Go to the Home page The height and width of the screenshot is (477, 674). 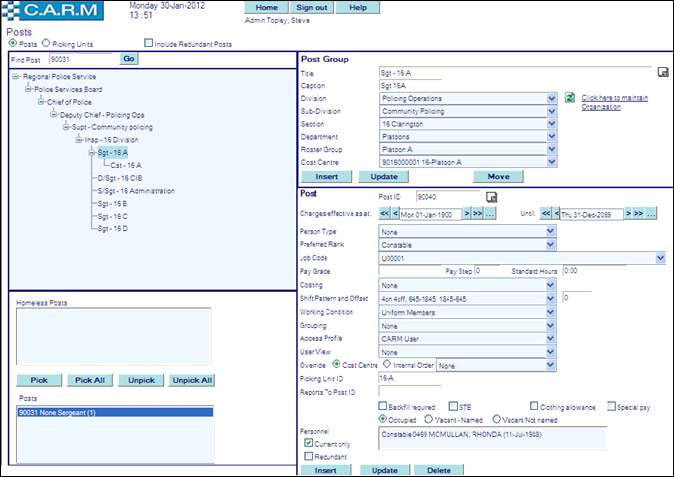[x=266, y=7]
